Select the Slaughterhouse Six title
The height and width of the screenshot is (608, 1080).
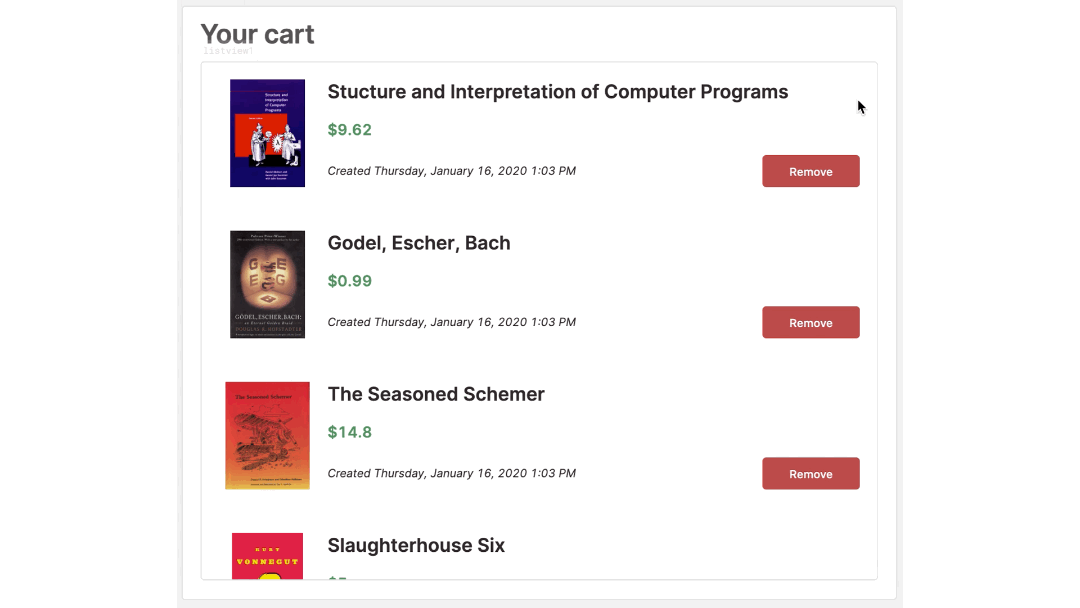pos(416,545)
